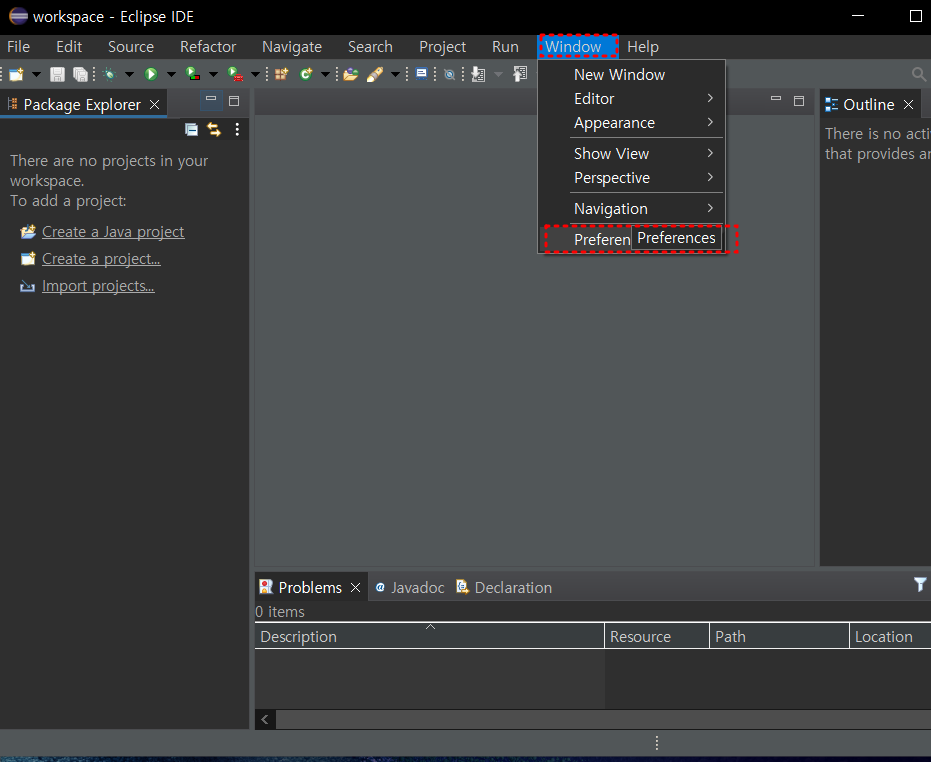Click the Previous Annotation toolbar icon

(x=520, y=74)
